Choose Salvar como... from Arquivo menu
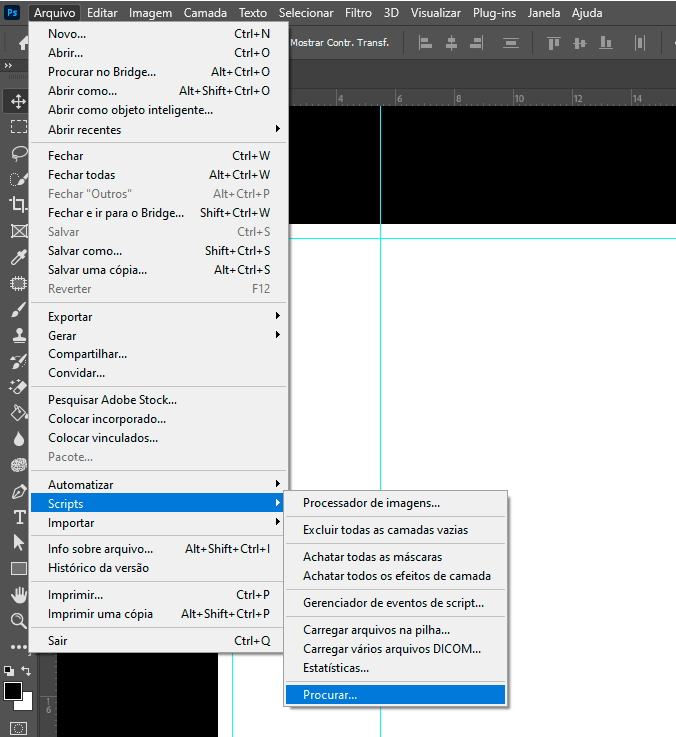676x737 pixels. point(158,251)
